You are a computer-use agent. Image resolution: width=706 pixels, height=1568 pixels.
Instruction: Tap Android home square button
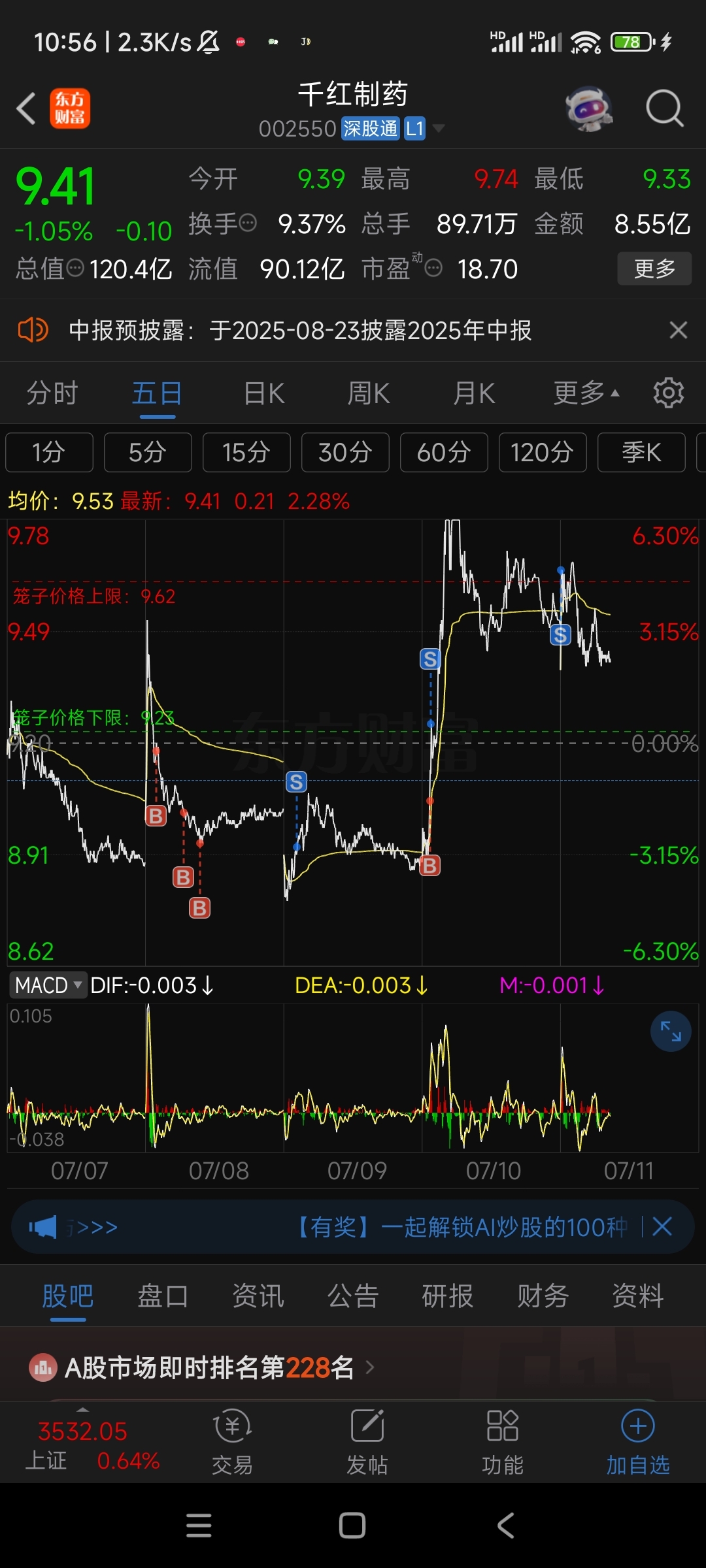pyautogui.click(x=352, y=1526)
